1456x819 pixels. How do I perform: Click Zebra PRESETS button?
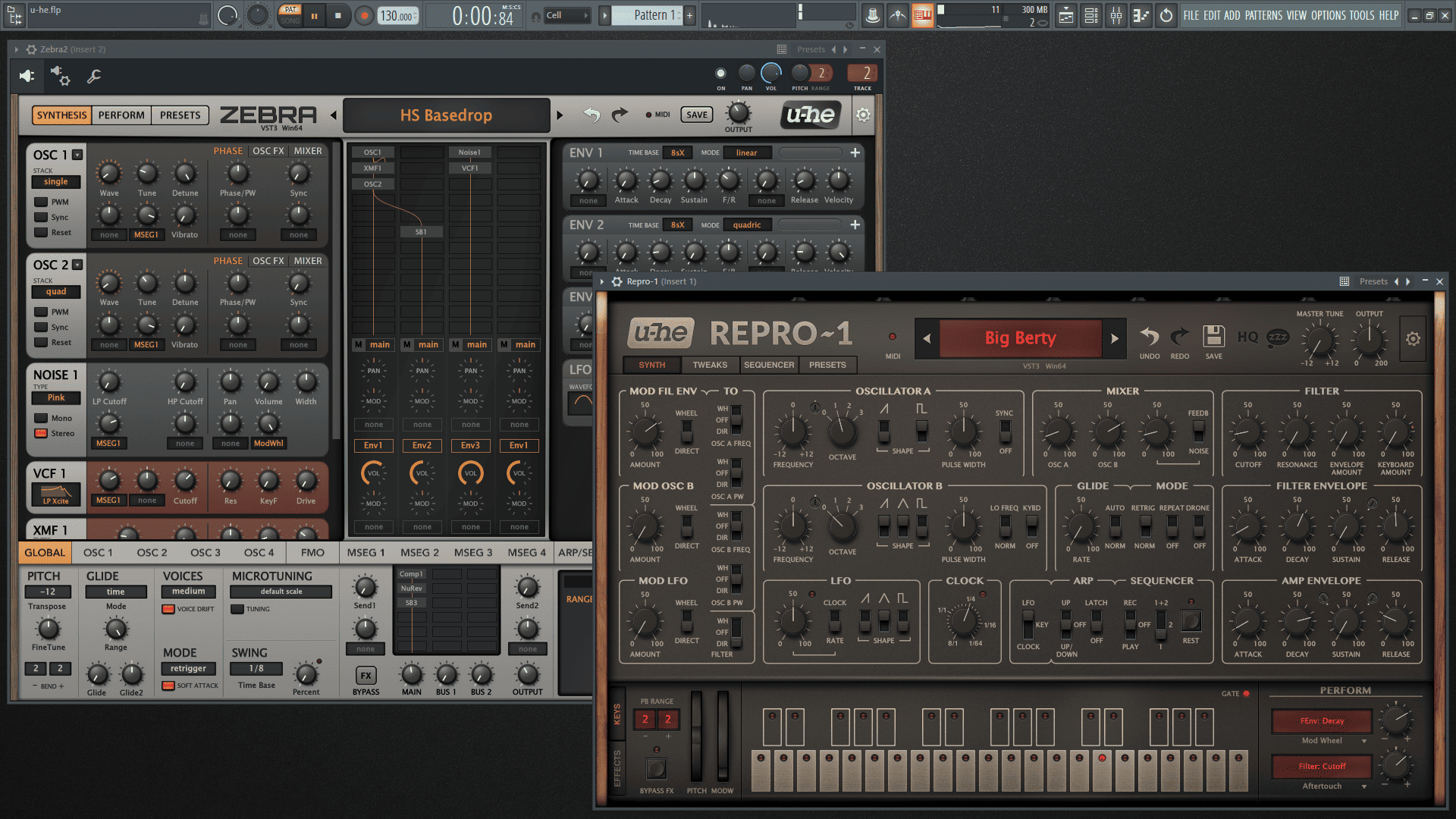pyautogui.click(x=180, y=115)
